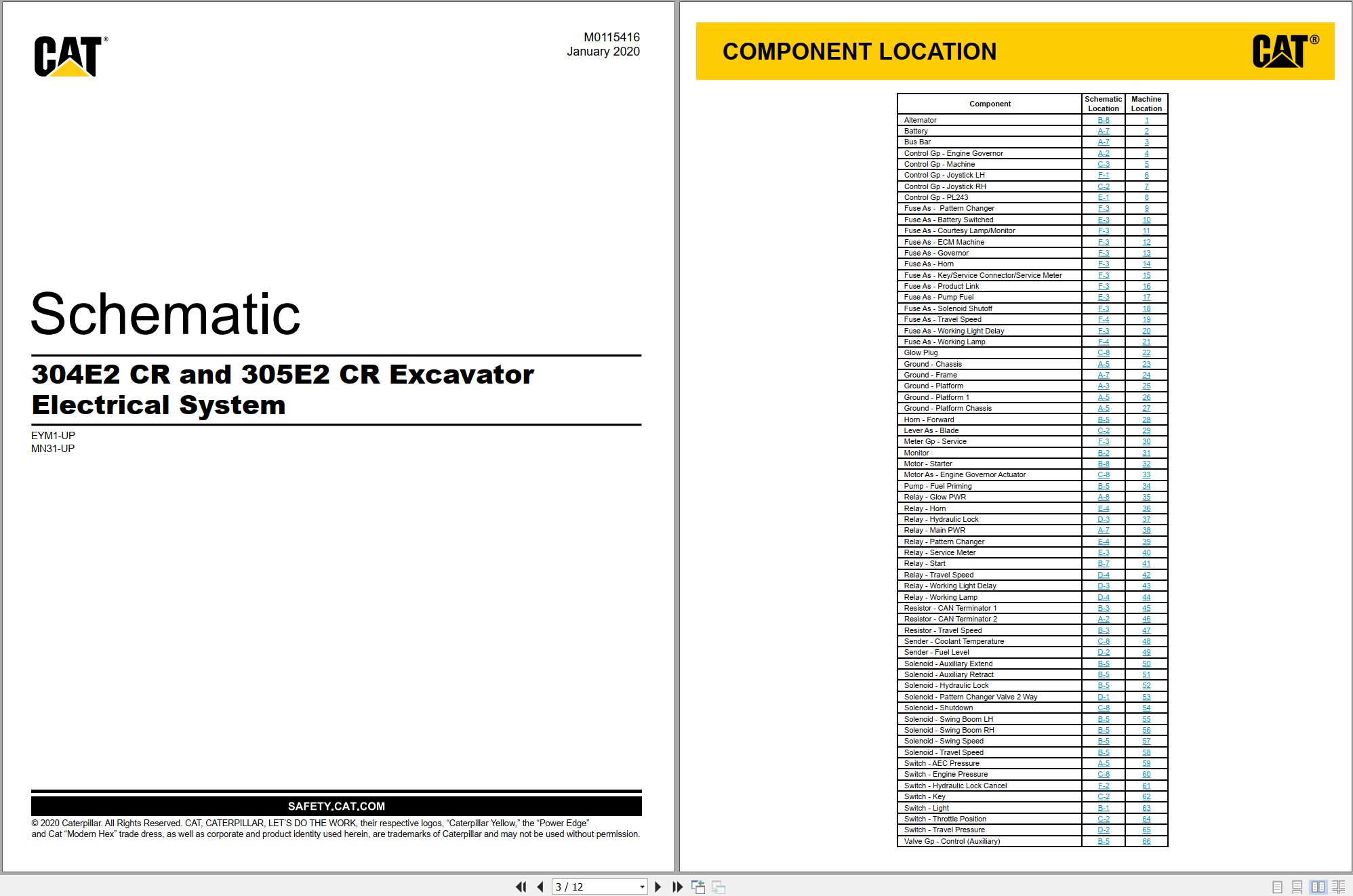Go to the first page
Viewport: 1353px width, 896px height.
coord(521,887)
